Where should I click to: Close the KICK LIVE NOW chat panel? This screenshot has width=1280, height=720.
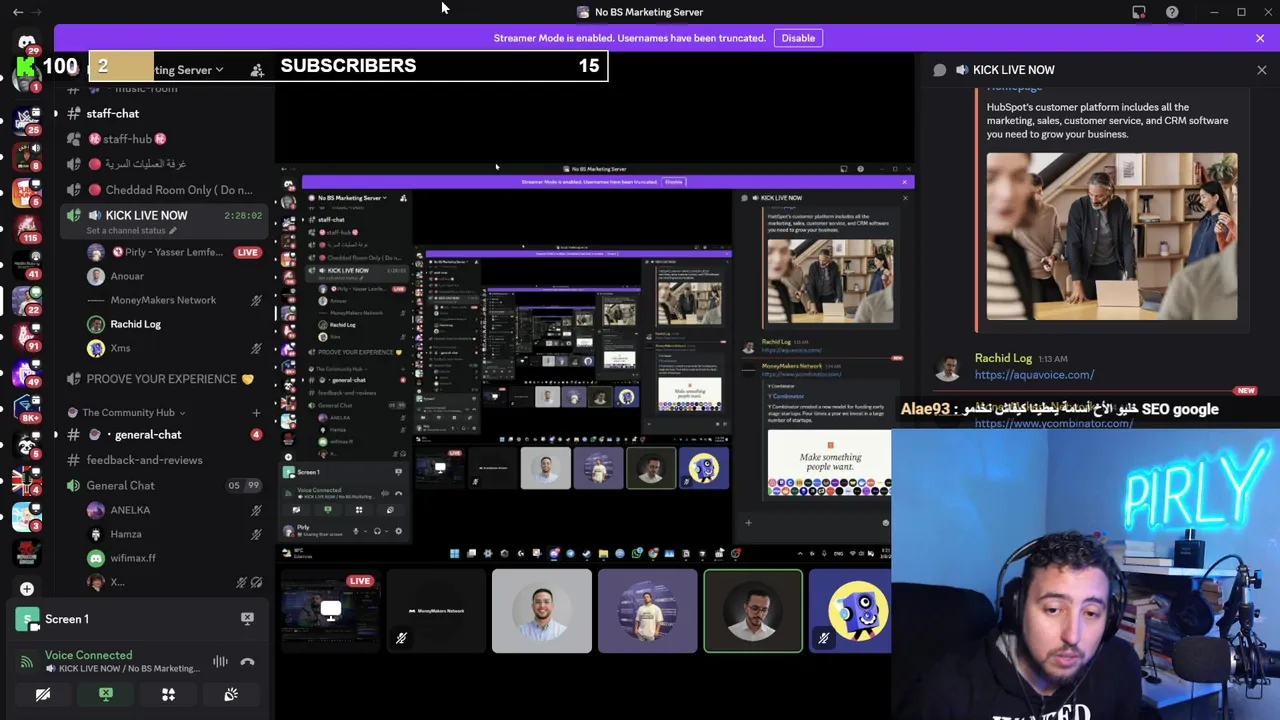tap(1261, 70)
